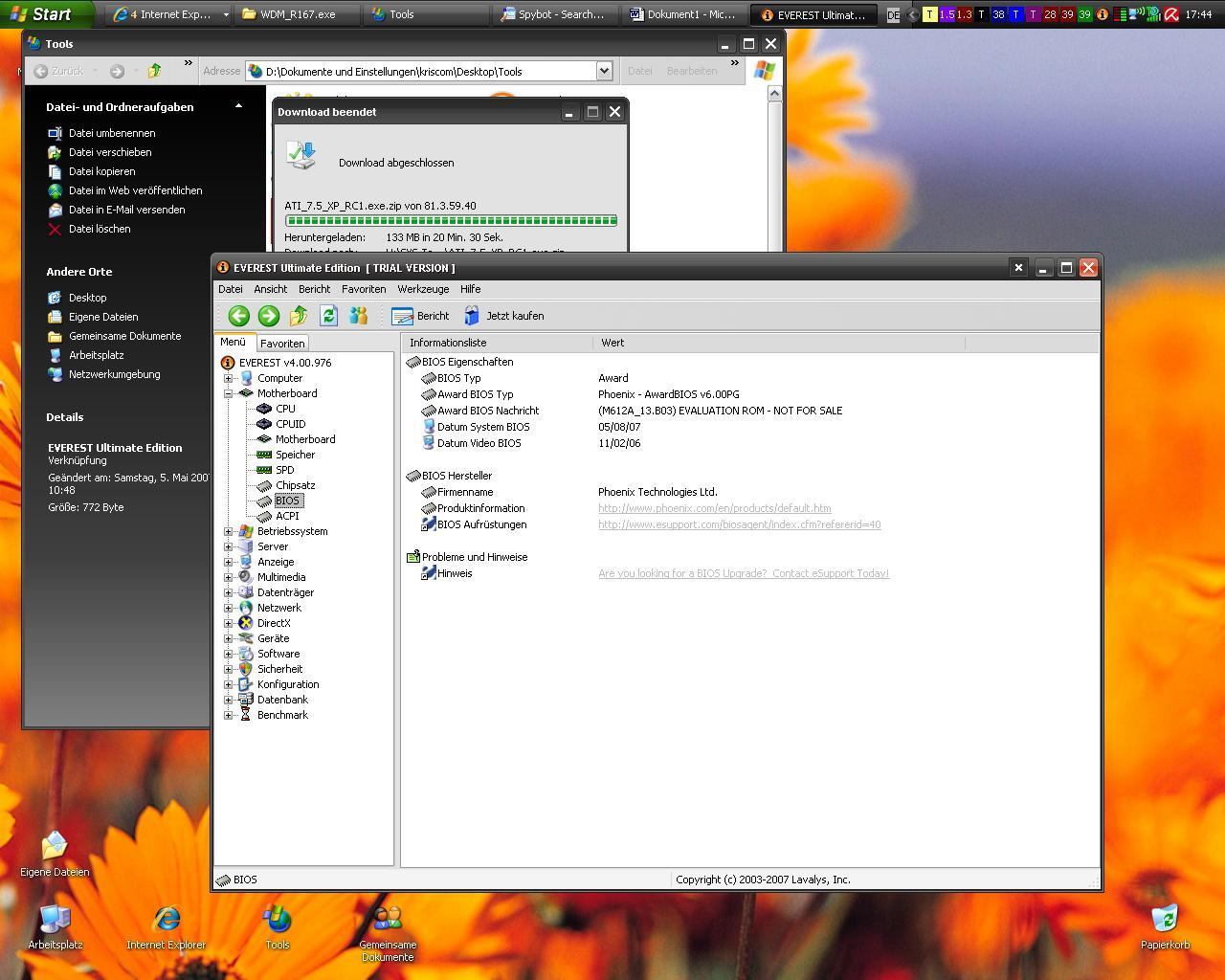This screenshot has height=980, width=1225.
Task: Open the Start menu
Action: pos(47,13)
